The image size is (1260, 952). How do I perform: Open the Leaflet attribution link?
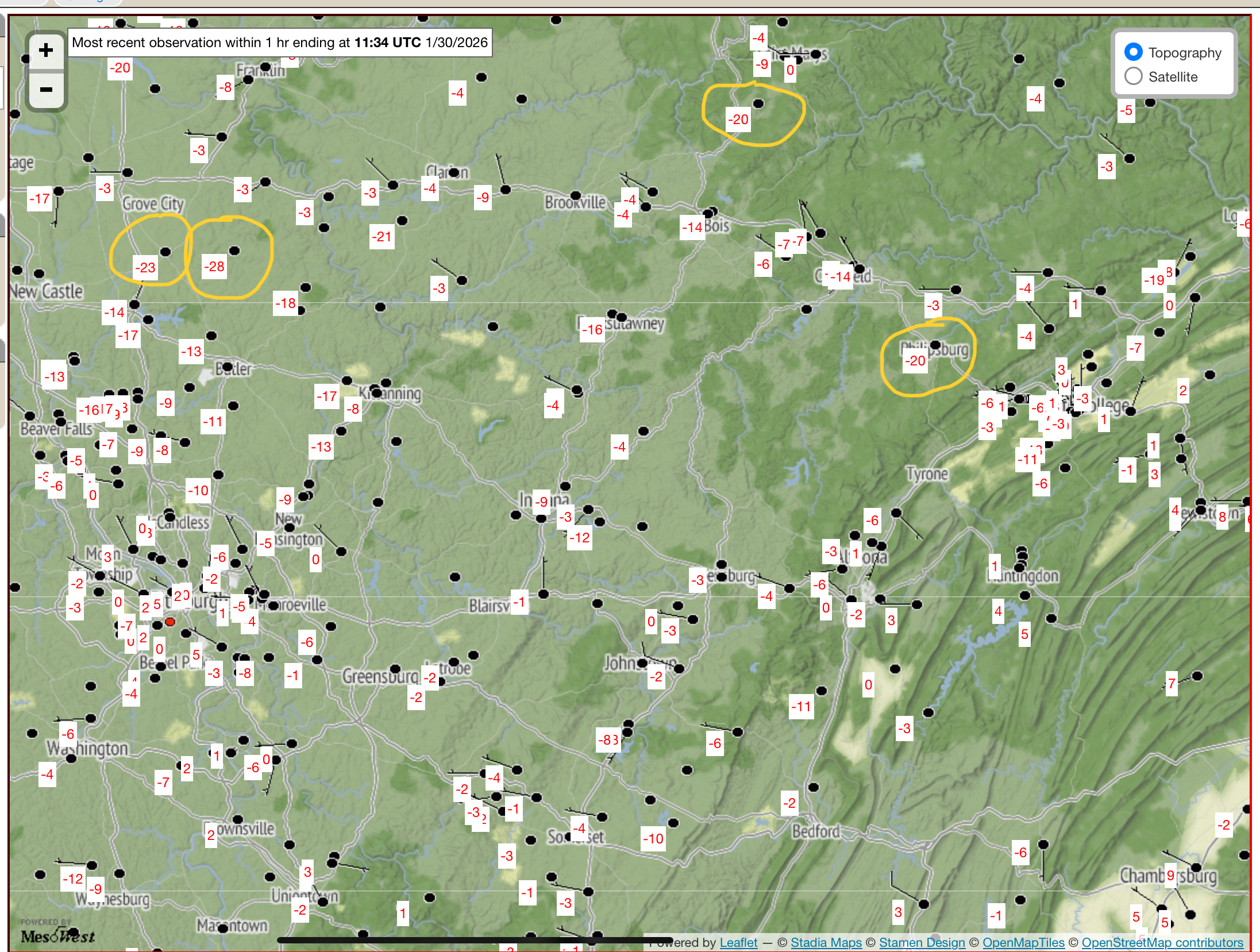click(x=738, y=942)
